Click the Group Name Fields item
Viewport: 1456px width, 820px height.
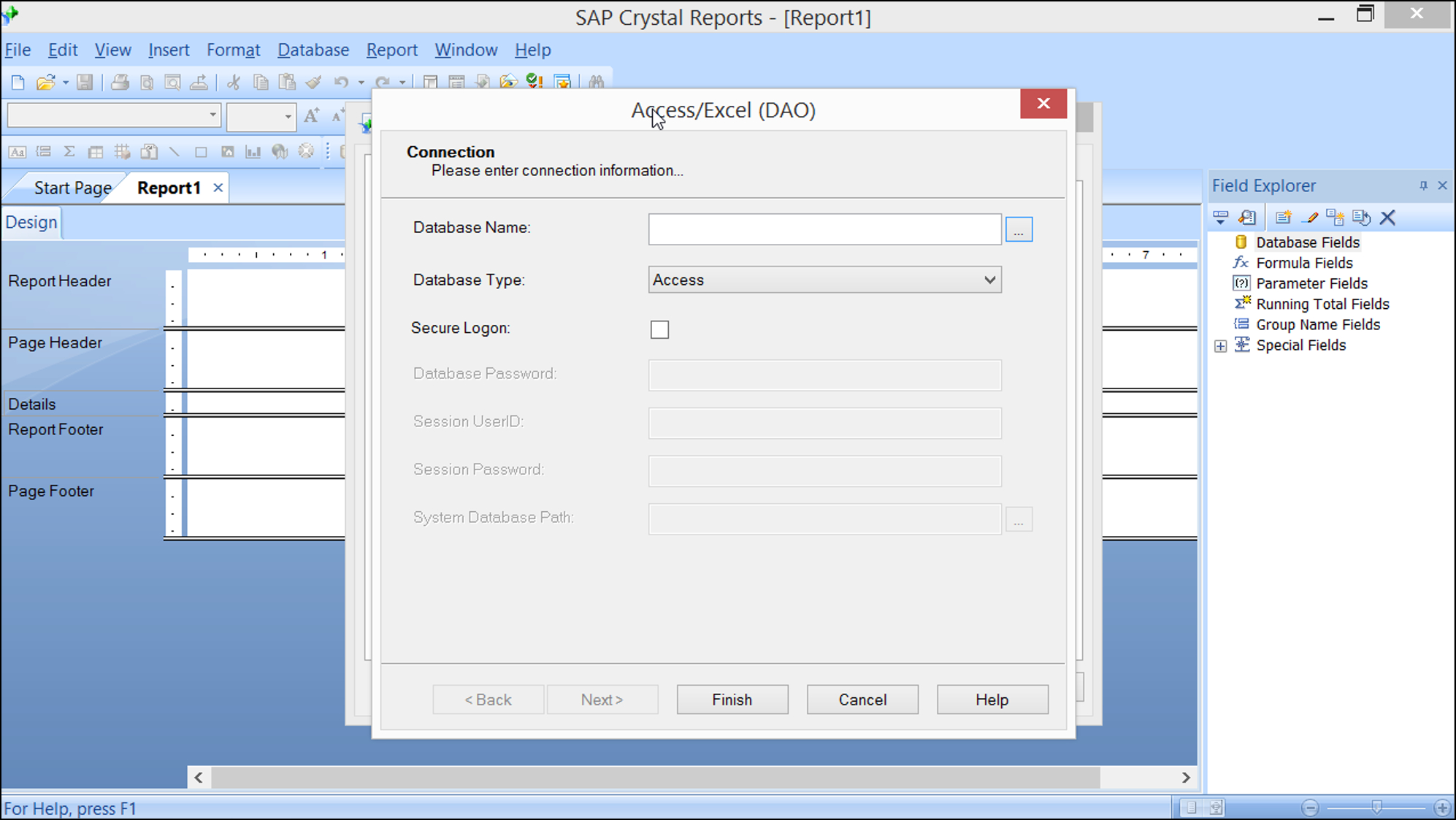tap(1318, 325)
